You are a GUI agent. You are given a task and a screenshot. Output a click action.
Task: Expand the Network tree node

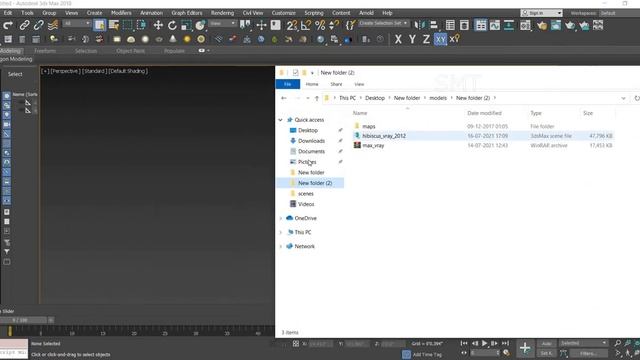(280, 247)
